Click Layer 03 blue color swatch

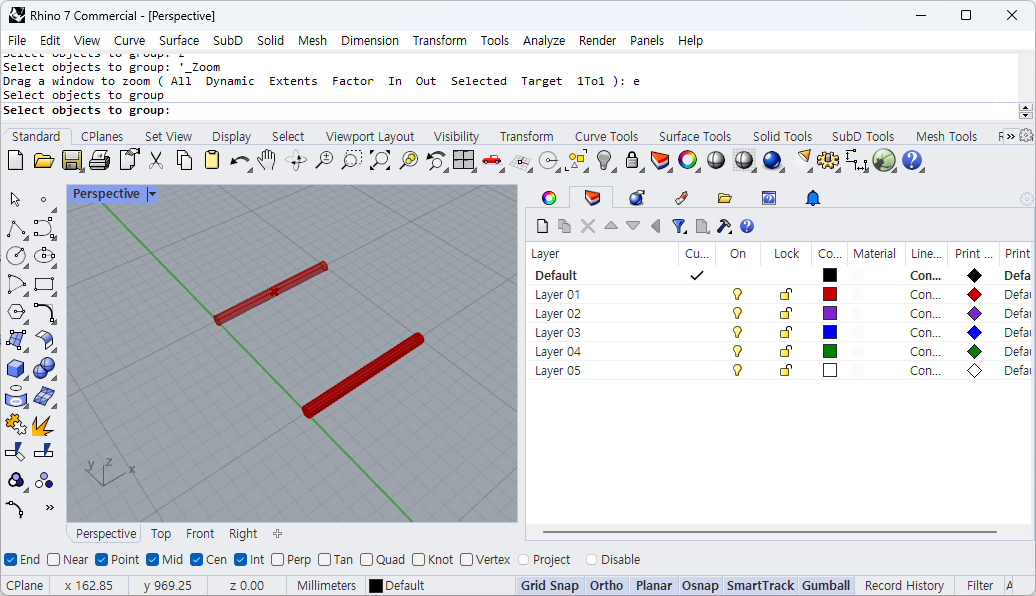830,332
